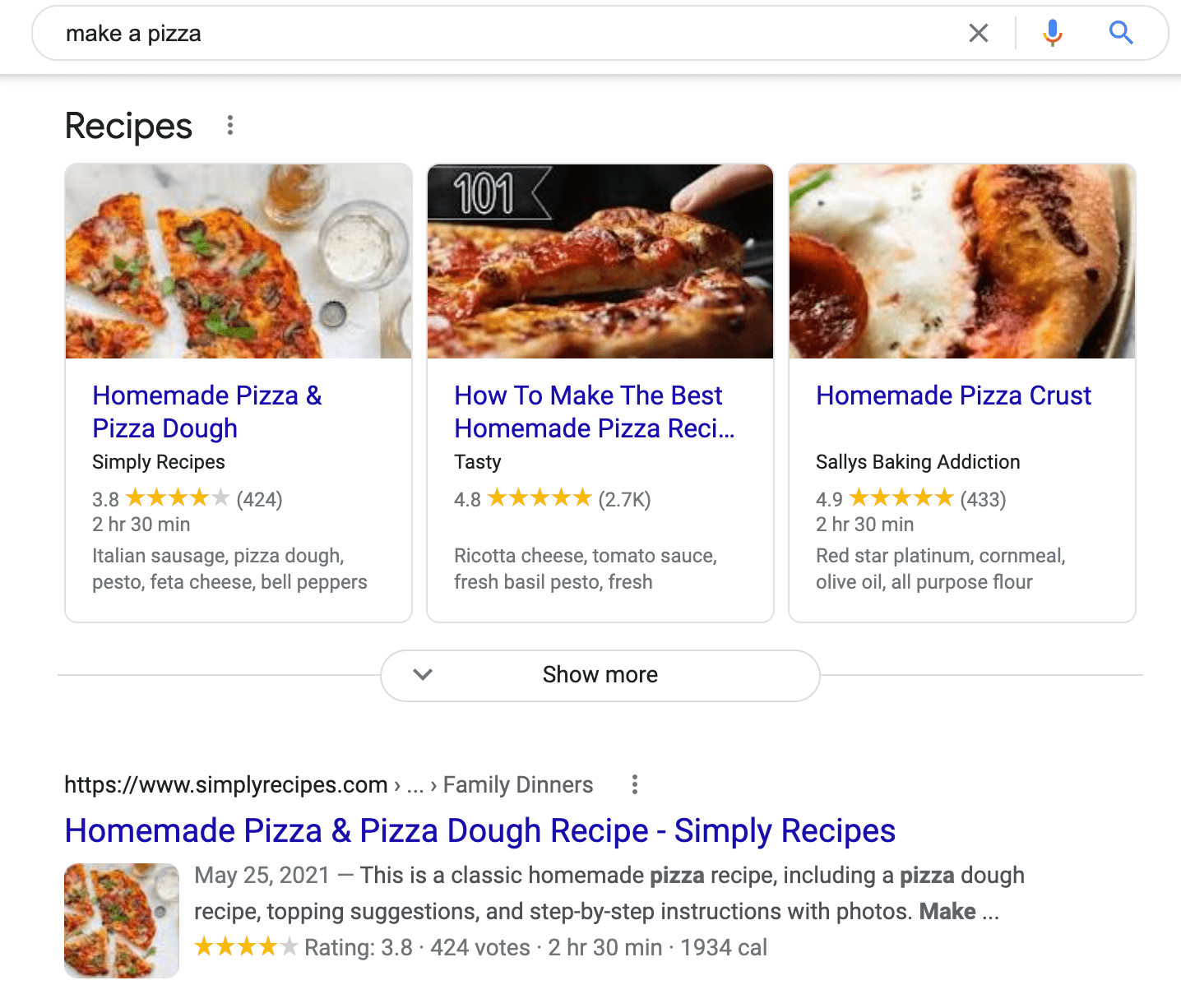Screen dimensions: 1181x1008
Task: Click the 3.8 star rating on Simply Recipes card
Action: tap(178, 498)
